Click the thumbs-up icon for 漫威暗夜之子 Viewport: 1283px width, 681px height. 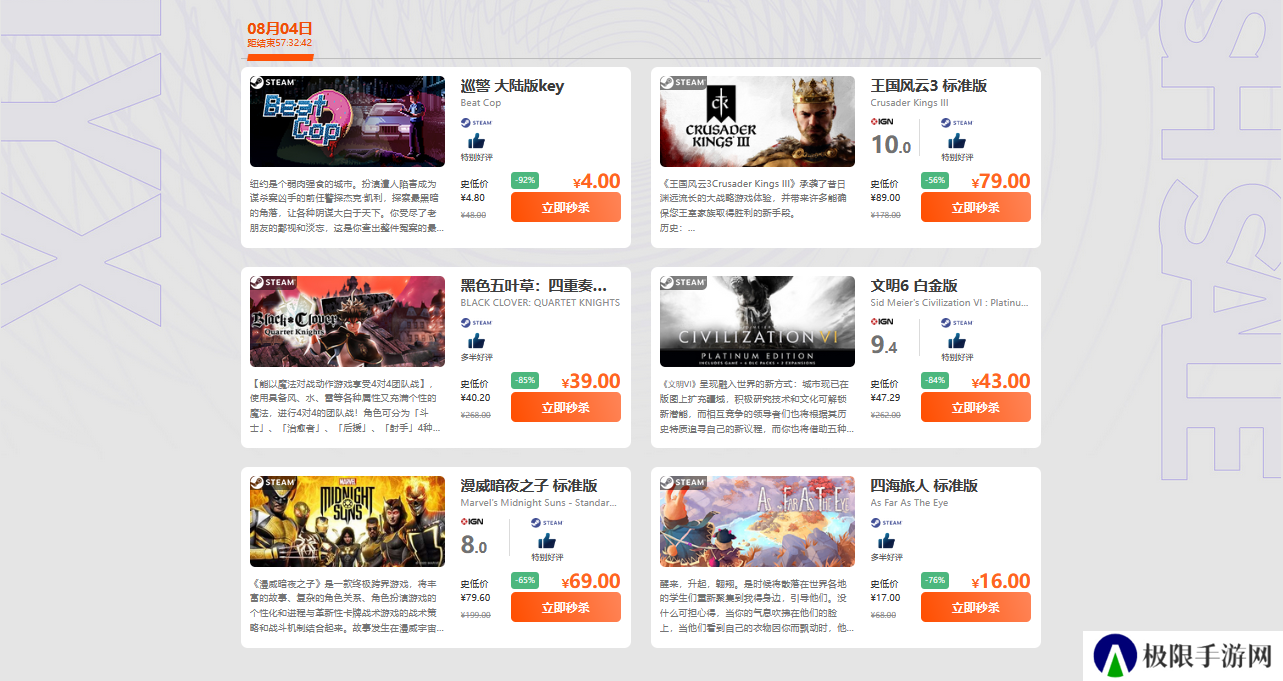pos(547,541)
